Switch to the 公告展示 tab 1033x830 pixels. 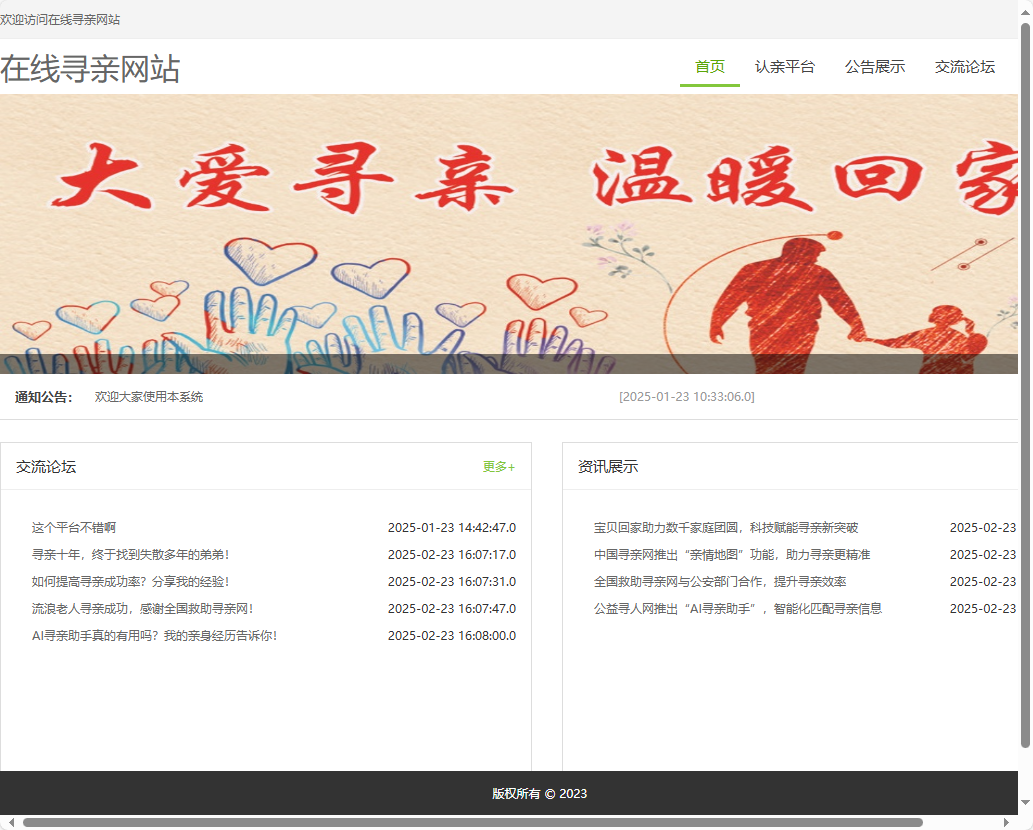875,67
